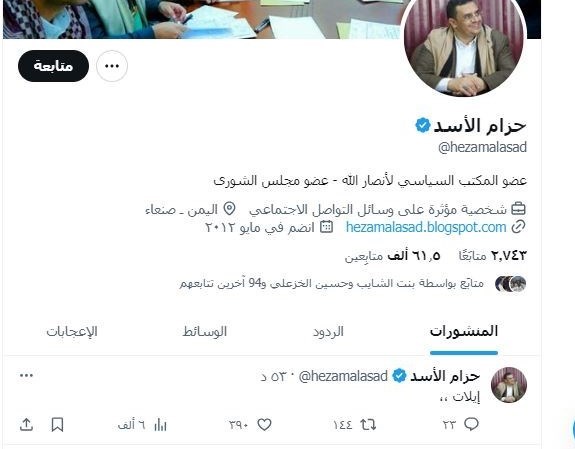Switch to the الوسائط media tab
The image size is (575, 449).
coord(205,332)
